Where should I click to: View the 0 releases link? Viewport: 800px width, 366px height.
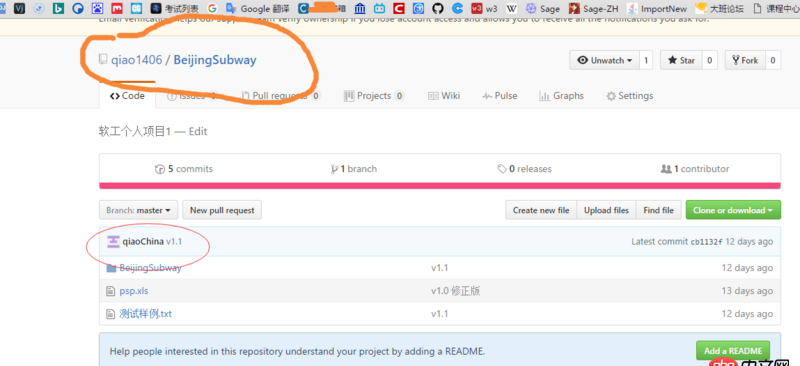click(524, 169)
